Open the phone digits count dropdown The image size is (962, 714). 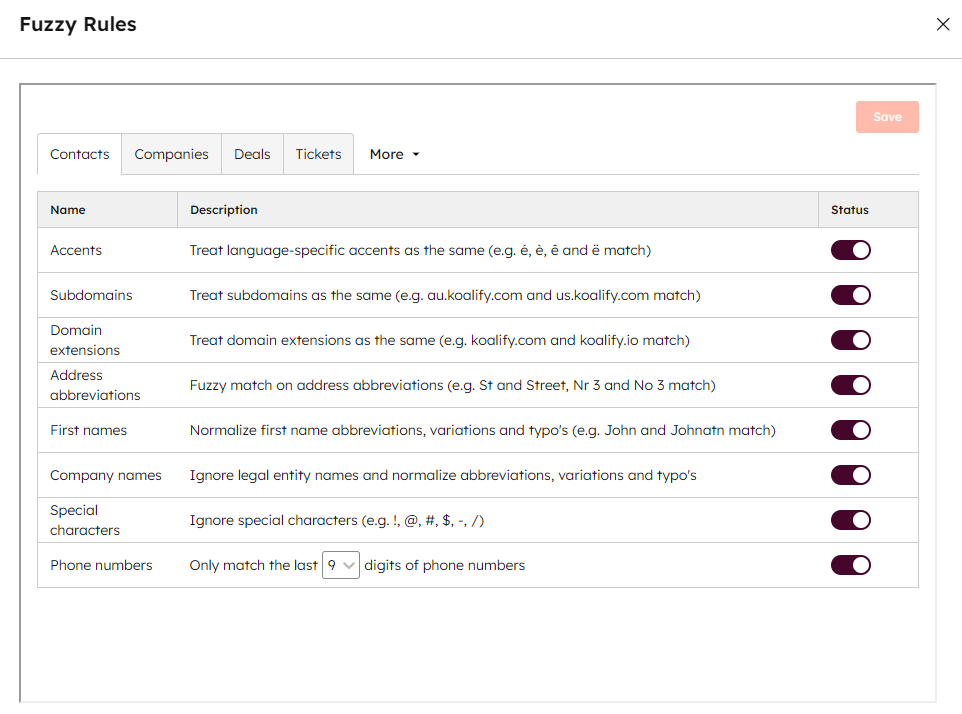click(340, 565)
